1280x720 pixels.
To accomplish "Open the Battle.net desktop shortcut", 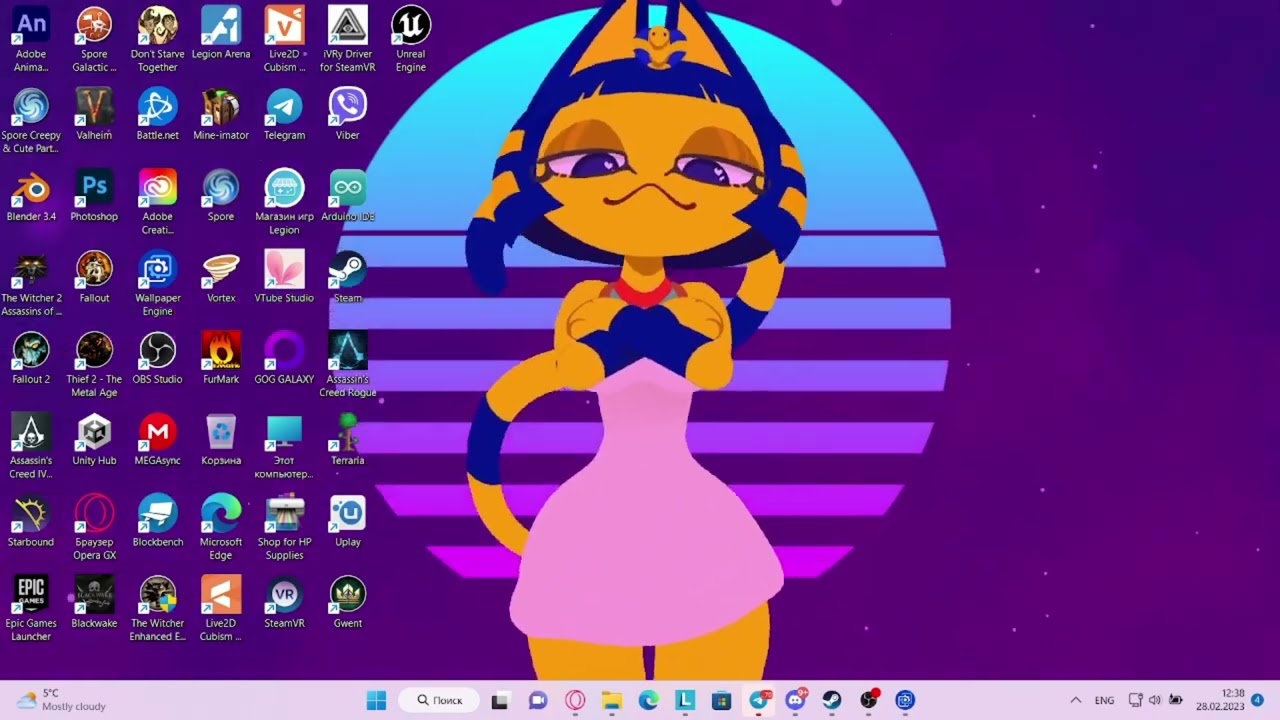I will [158, 115].
